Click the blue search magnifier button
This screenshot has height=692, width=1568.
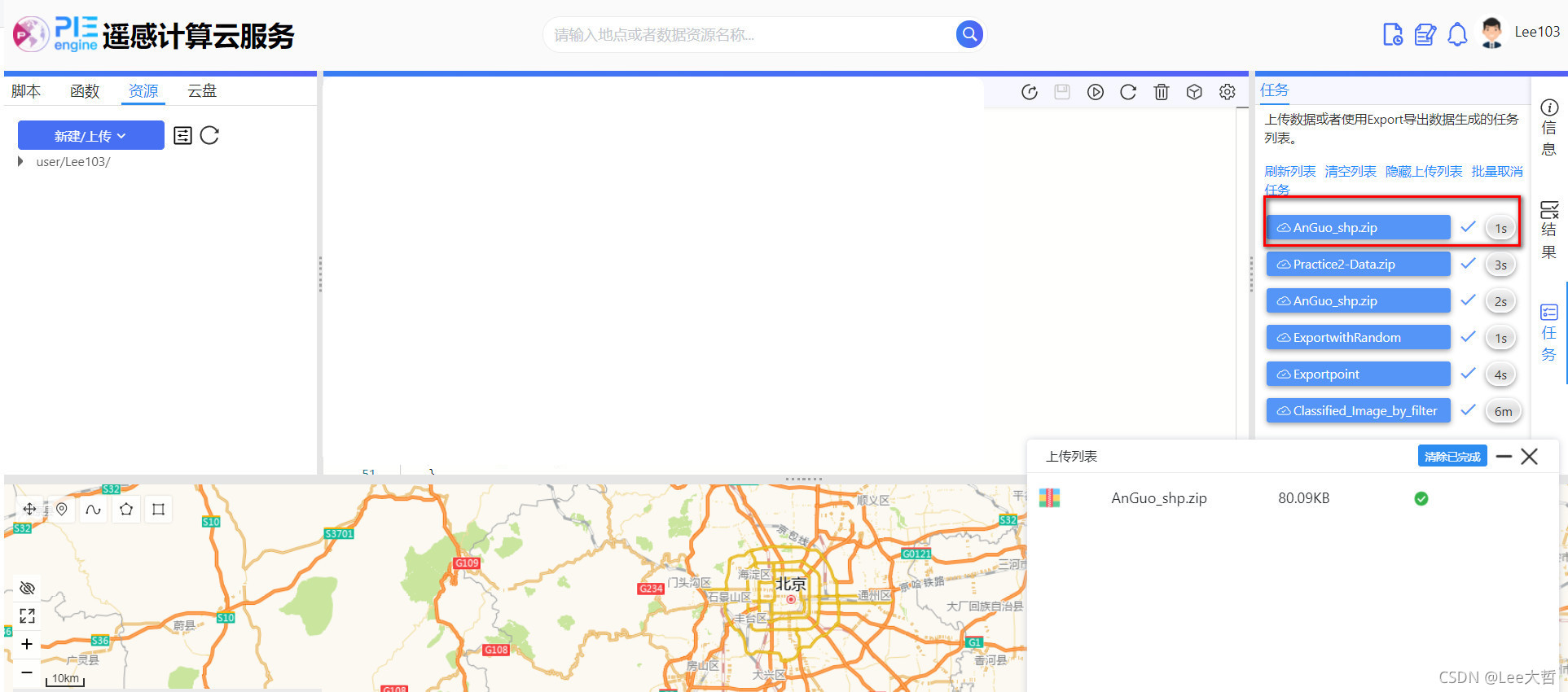[969, 34]
